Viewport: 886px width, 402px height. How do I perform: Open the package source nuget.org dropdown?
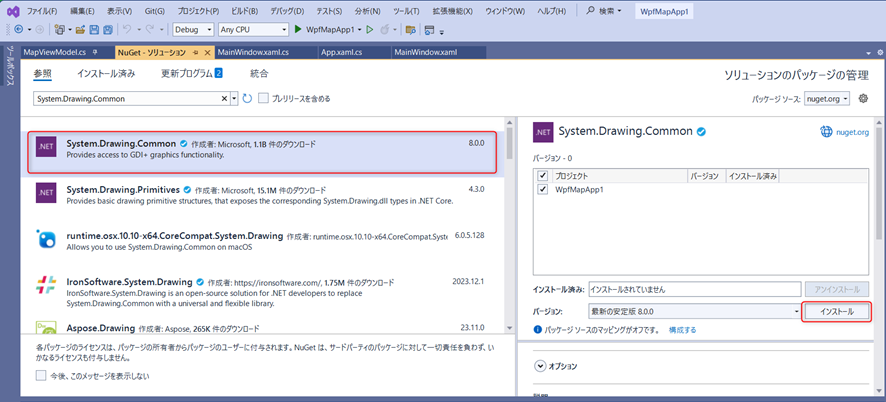click(x=827, y=98)
